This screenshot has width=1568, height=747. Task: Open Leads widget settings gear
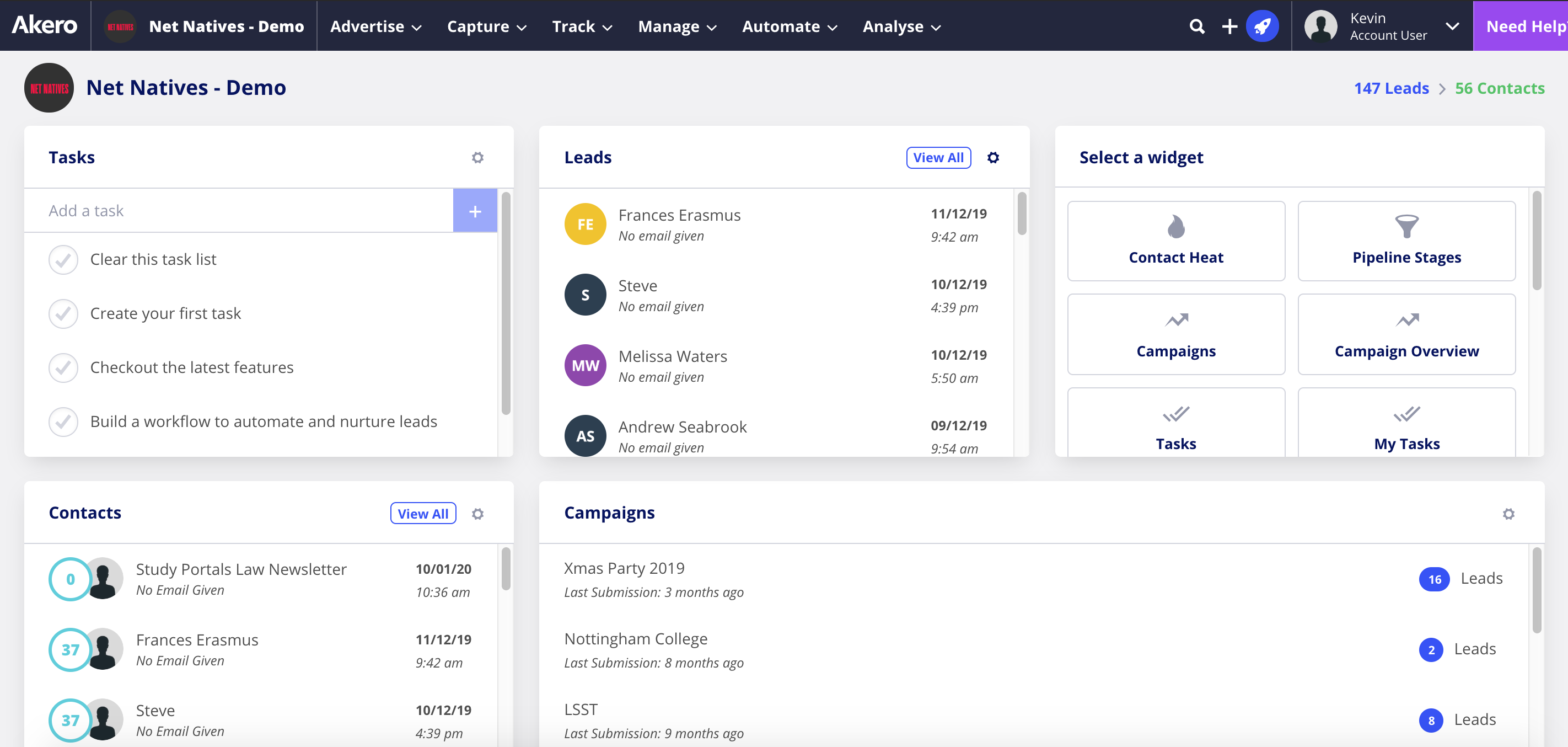[x=993, y=158]
